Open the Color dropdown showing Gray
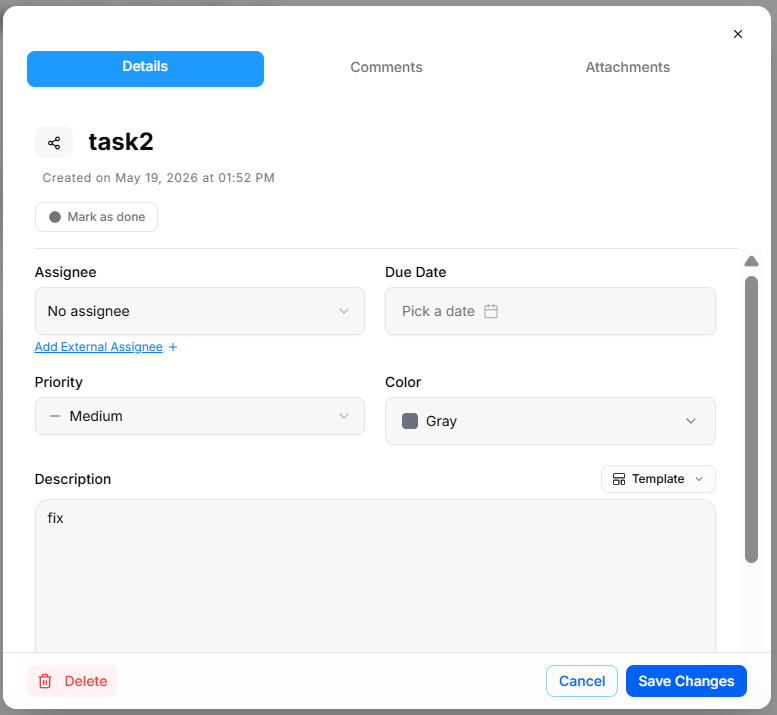This screenshot has width=777, height=715. pos(550,421)
